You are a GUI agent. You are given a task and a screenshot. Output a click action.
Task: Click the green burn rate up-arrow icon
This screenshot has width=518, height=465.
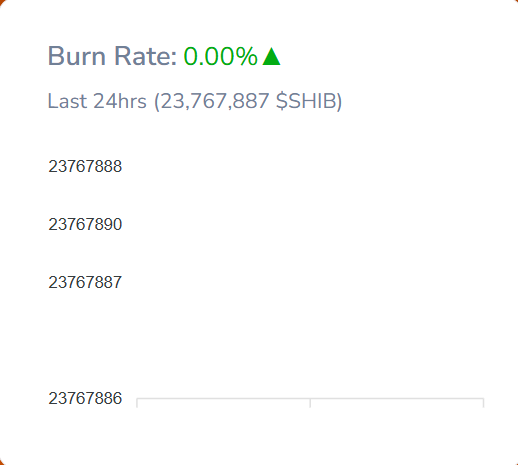[x=271, y=56]
